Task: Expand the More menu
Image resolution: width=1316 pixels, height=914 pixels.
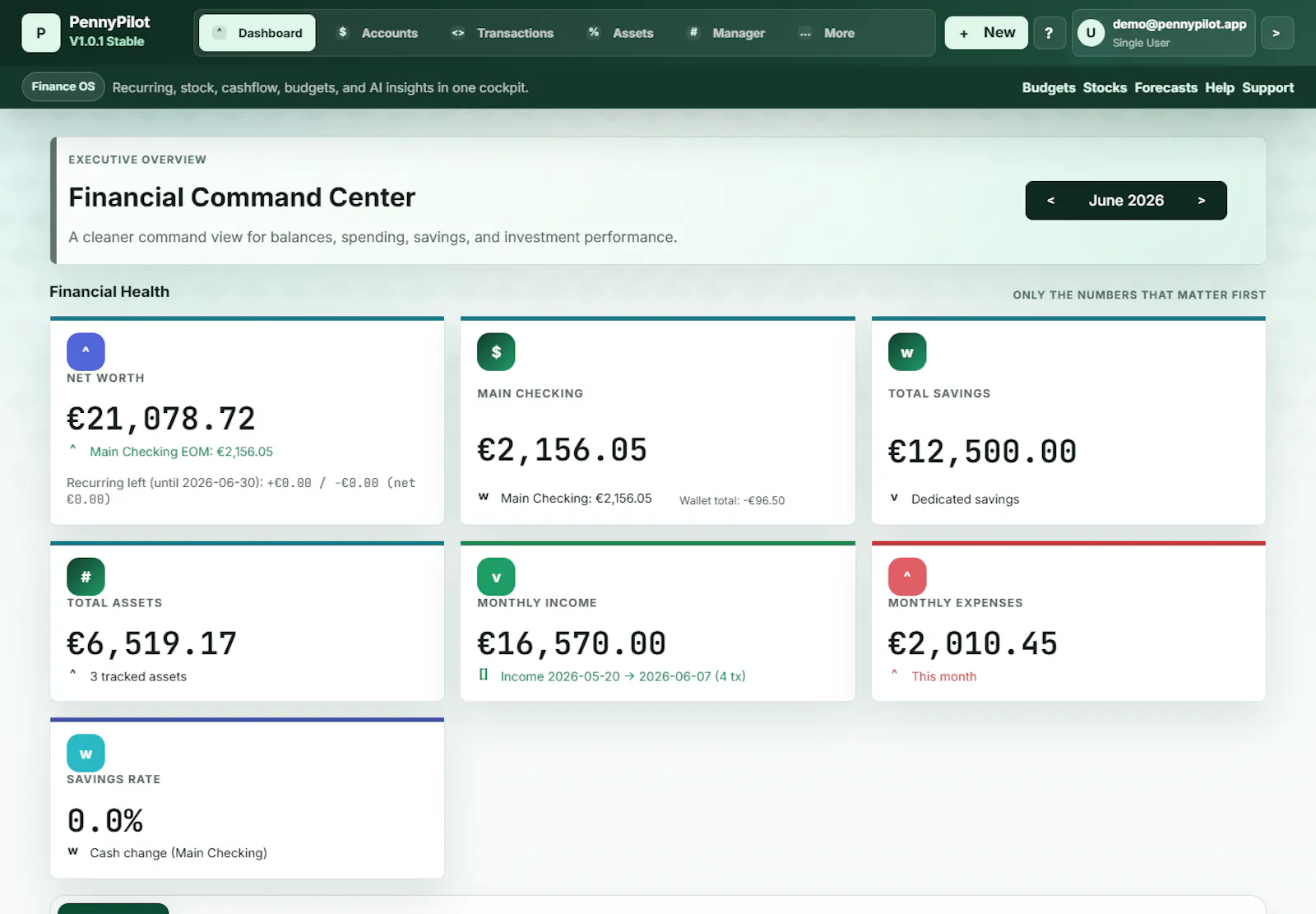Action: tap(827, 33)
